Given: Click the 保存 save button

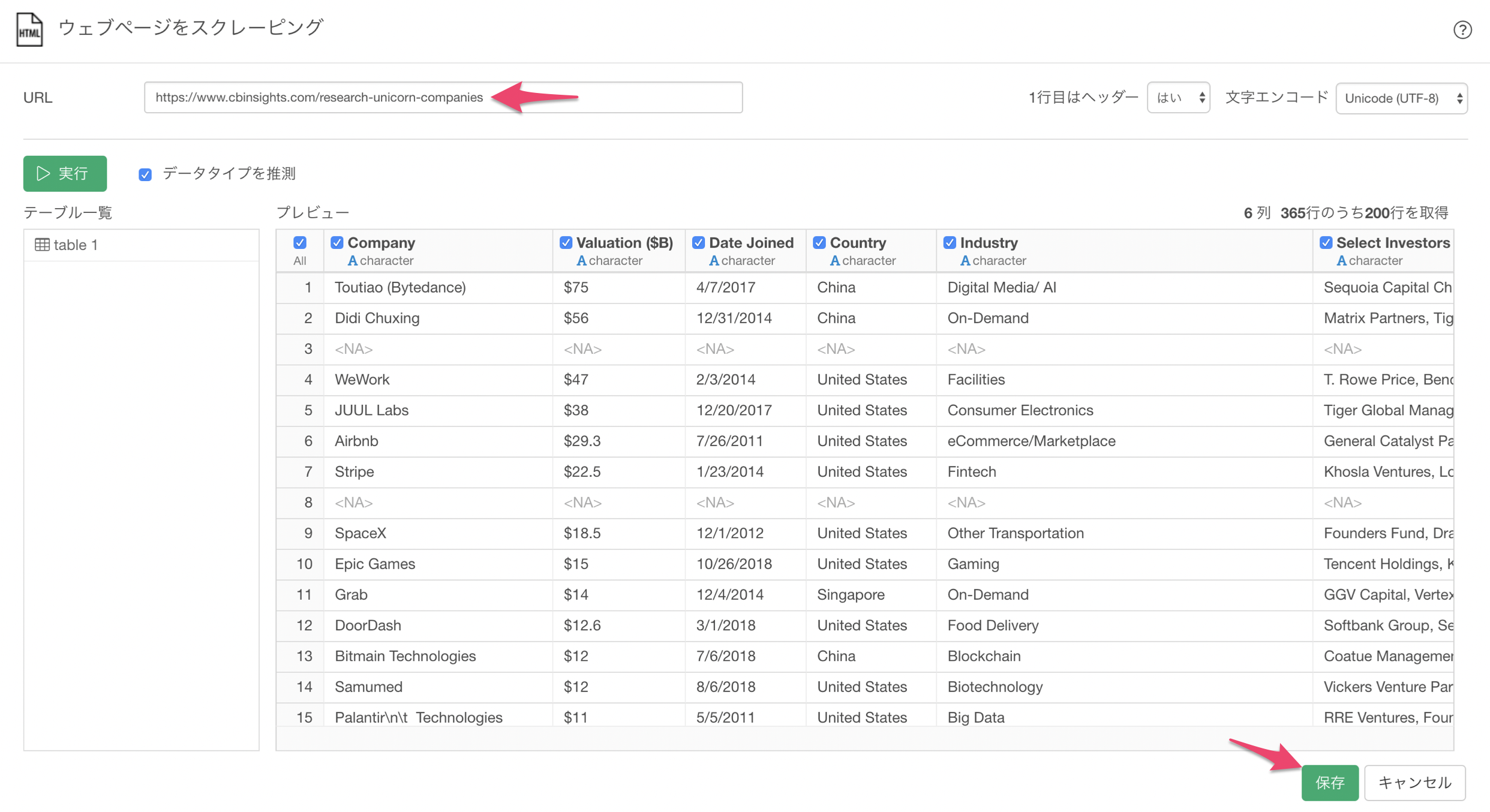Looking at the screenshot, I should click(1330, 783).
